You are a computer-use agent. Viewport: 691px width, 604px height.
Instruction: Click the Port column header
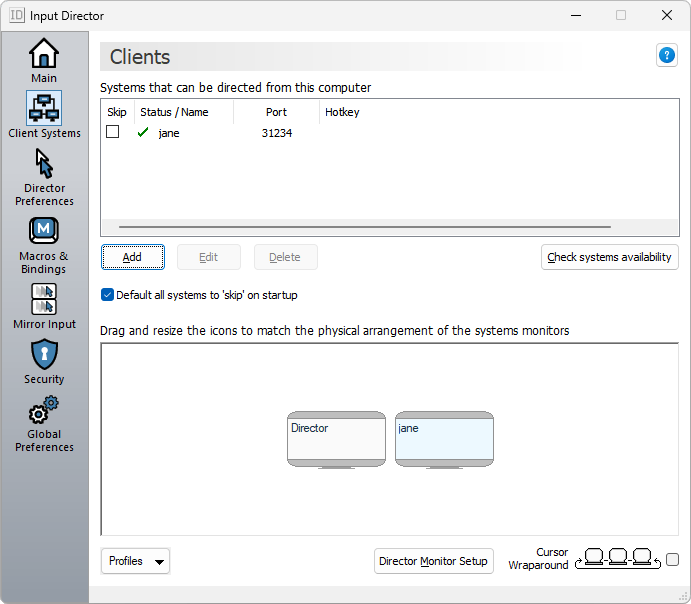coord(276,112)
